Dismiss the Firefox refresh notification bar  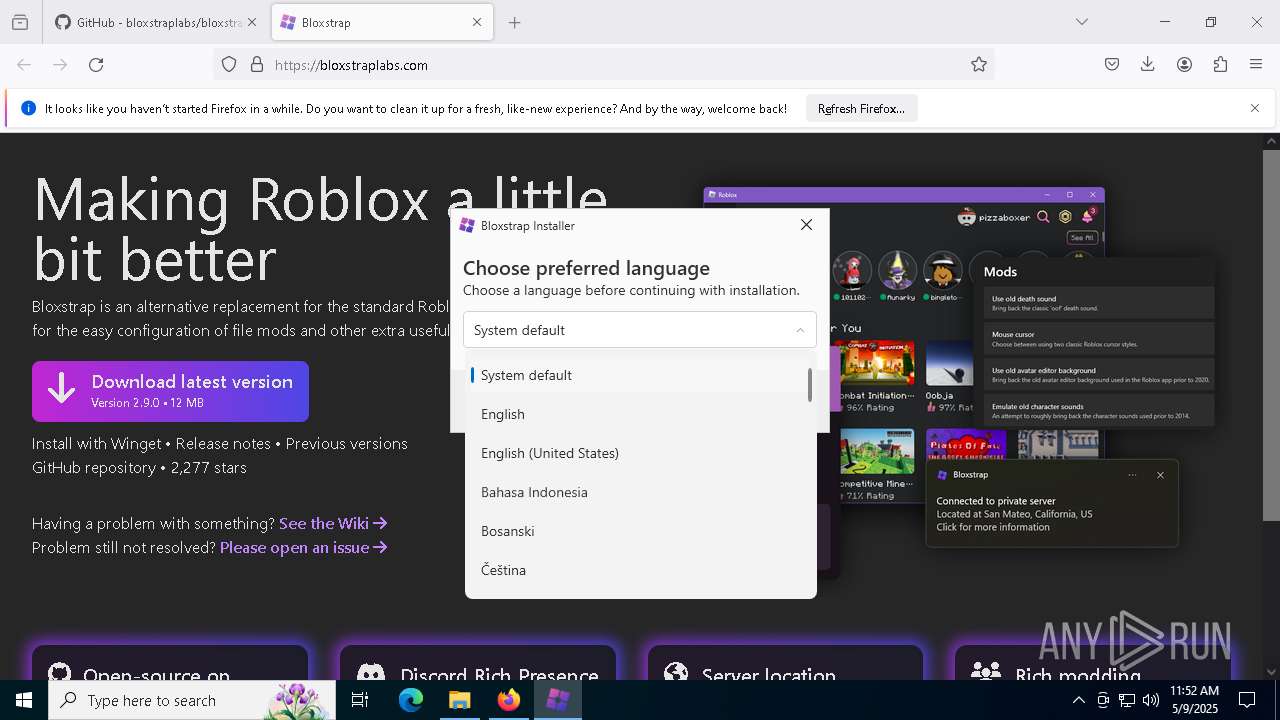(x=1255, y=108)
